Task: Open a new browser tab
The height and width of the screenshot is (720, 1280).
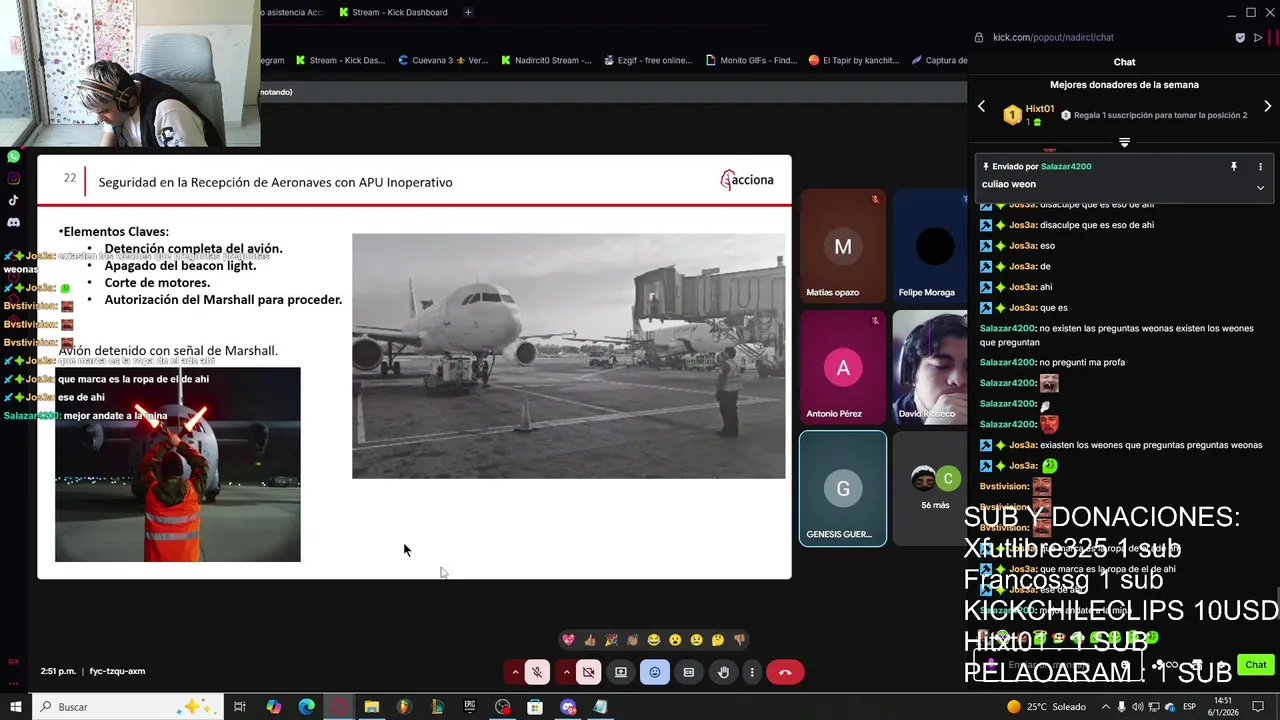Action: (x=468, y=12)
